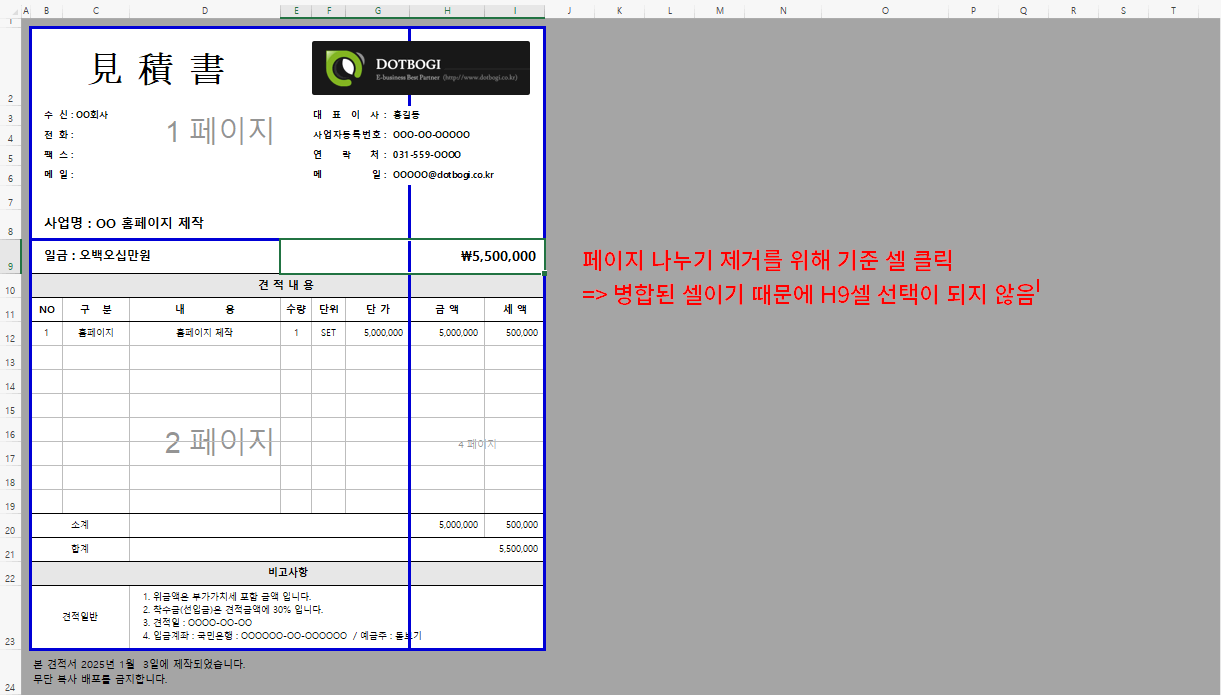Image resolution: width=1221 pixels, height=695 pixels.
Task: Select the 홈페이지 제작 cell under 내 용
Action: click(x=205, y=333)
